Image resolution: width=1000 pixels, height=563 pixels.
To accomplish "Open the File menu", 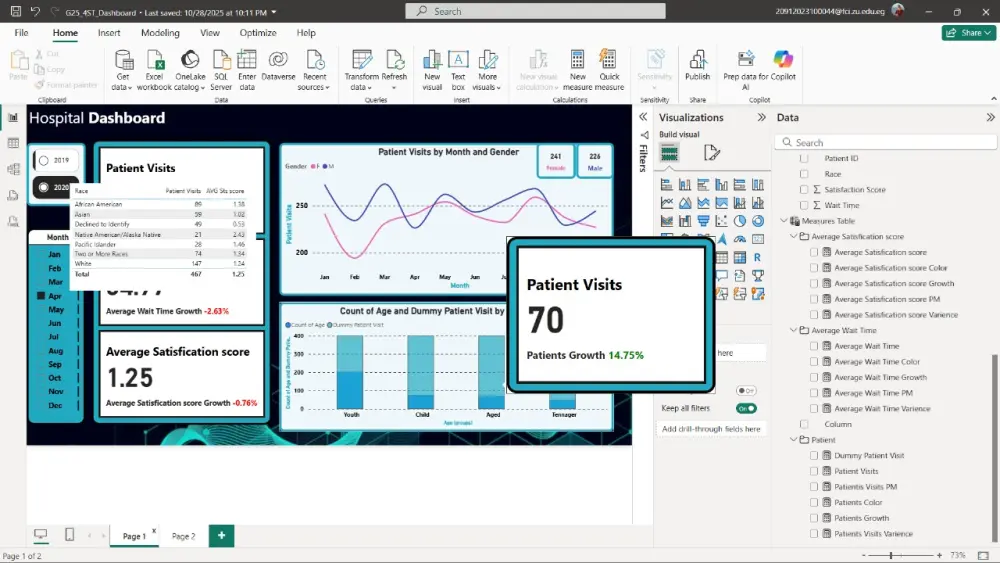I will click(x=21, y=33).
